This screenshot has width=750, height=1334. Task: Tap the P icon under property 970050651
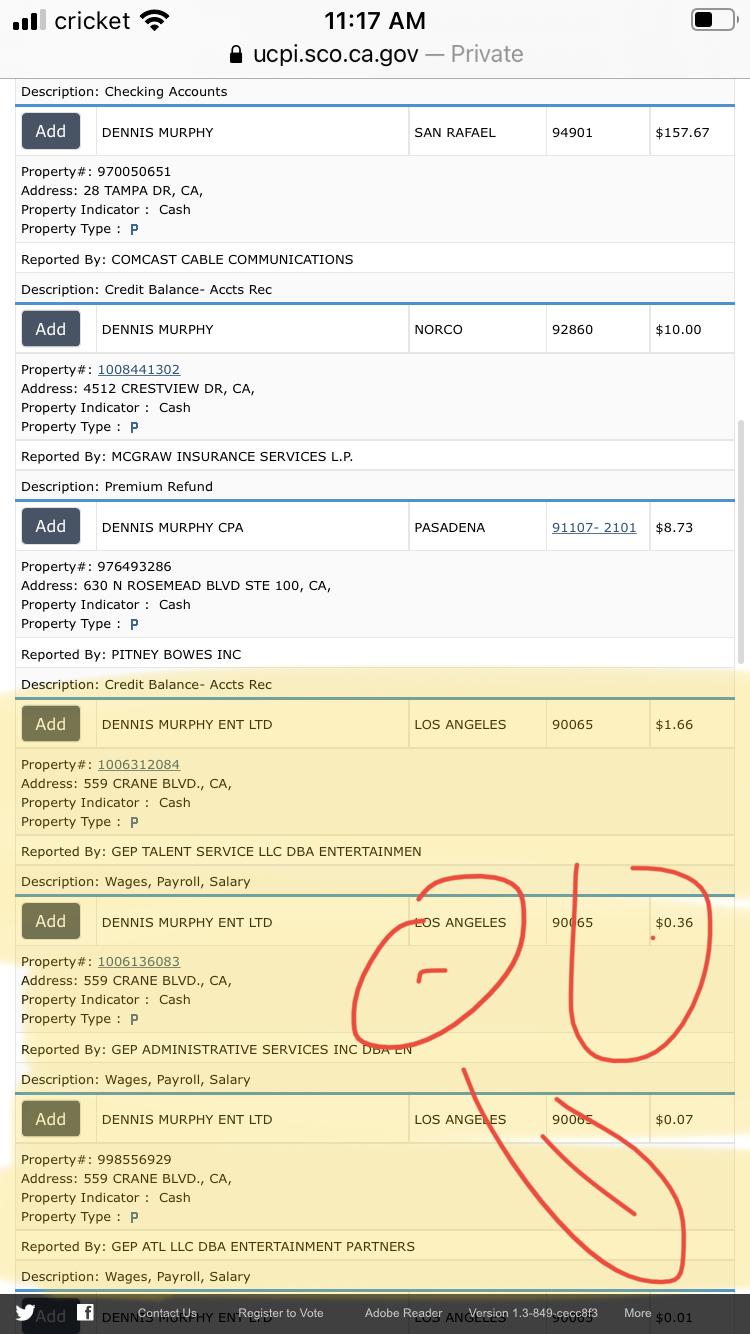tap(134, 230)
